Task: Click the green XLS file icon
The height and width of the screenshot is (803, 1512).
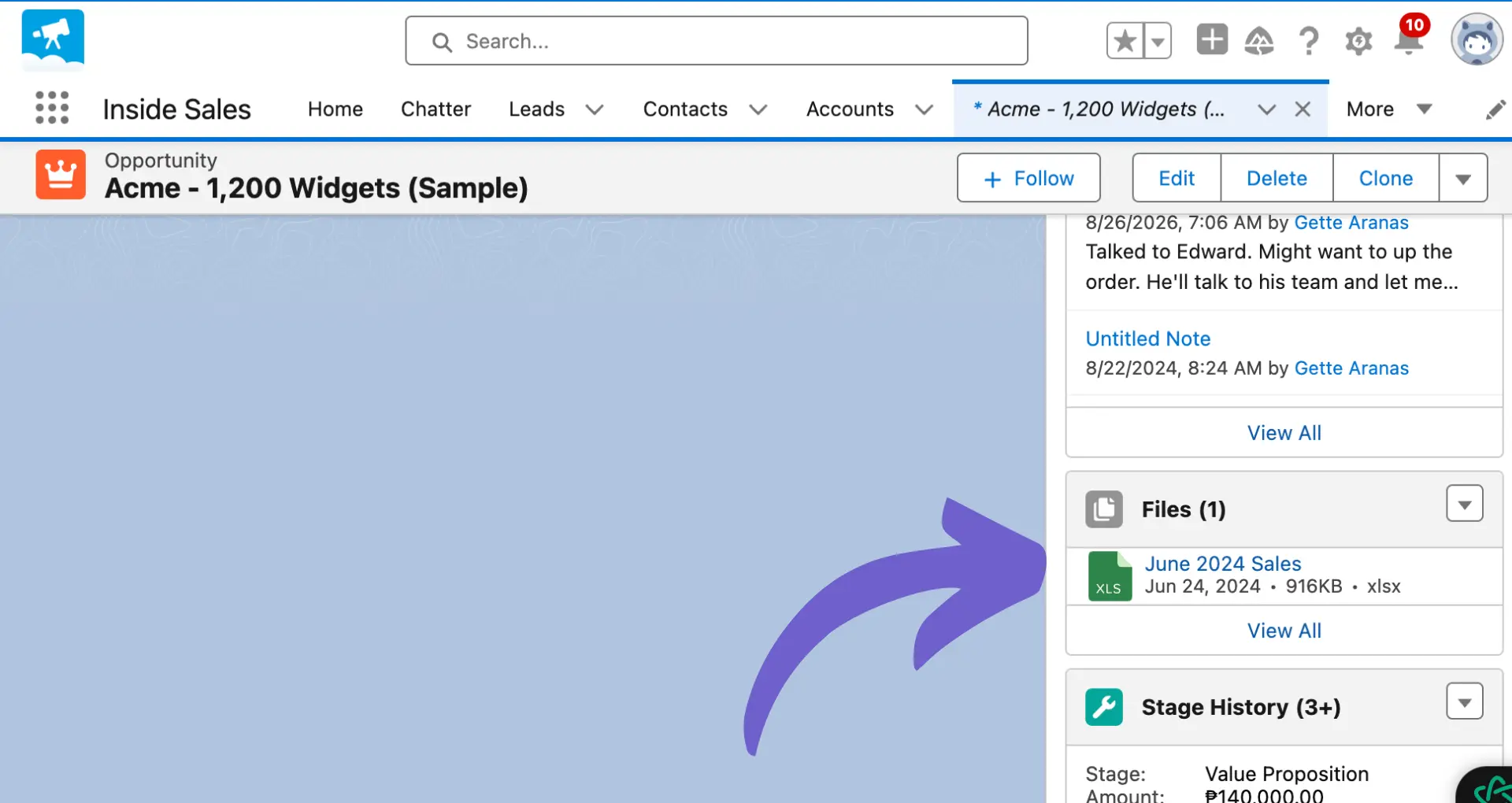Action: coord(1110,576)
